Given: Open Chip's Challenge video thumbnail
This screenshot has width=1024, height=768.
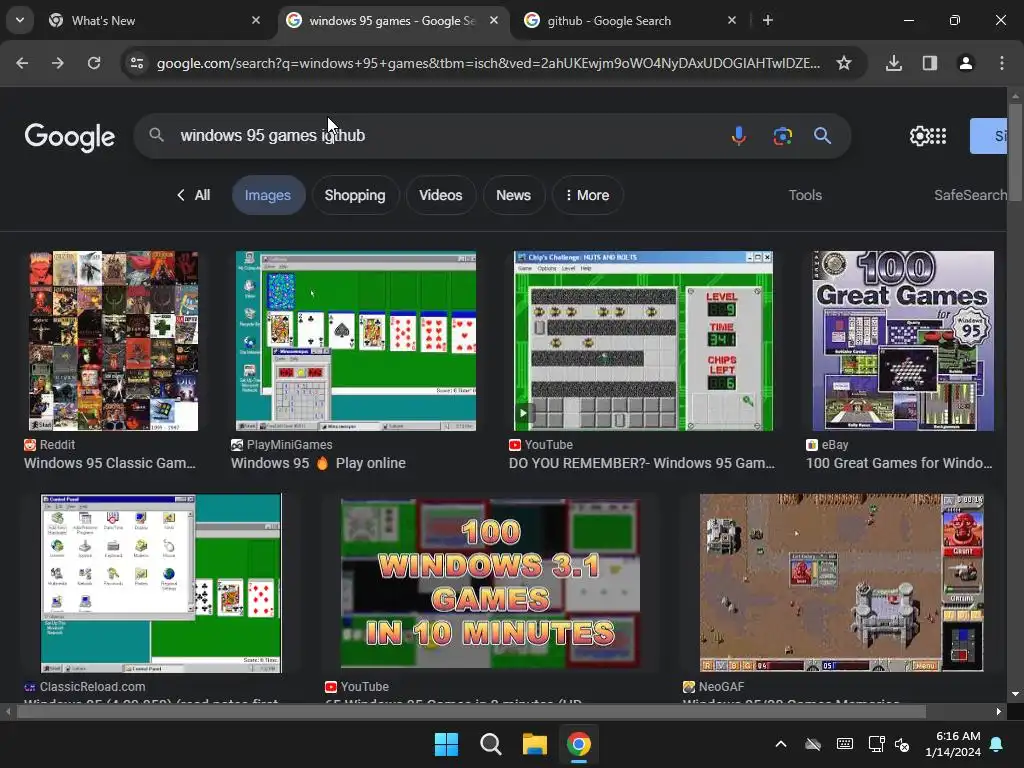Looking at the screenshot, I should point(643,341).
